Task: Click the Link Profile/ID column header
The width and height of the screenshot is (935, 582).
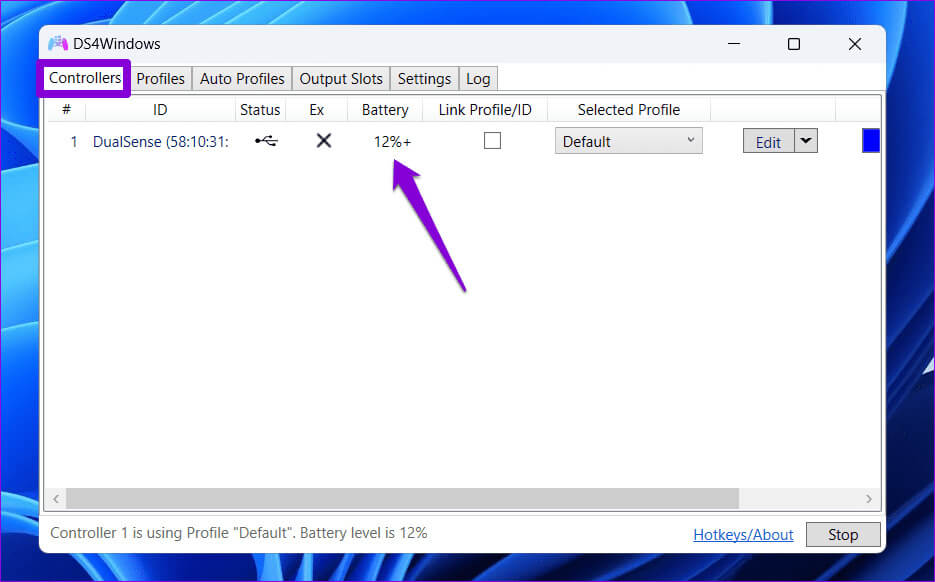Action: point(485,110)
